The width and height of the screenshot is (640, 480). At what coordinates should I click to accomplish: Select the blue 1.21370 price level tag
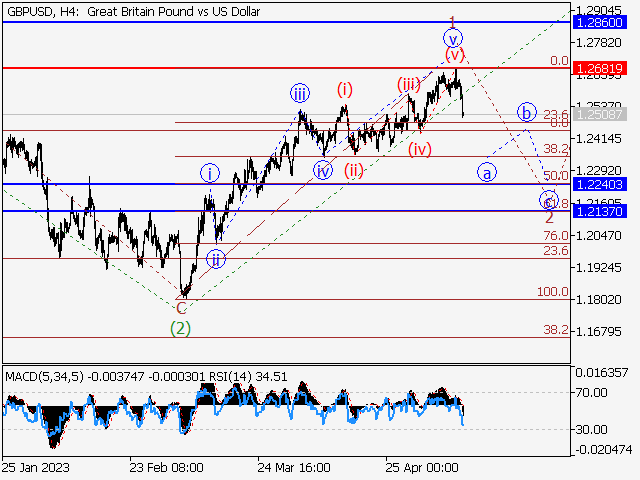click(599, 211)
